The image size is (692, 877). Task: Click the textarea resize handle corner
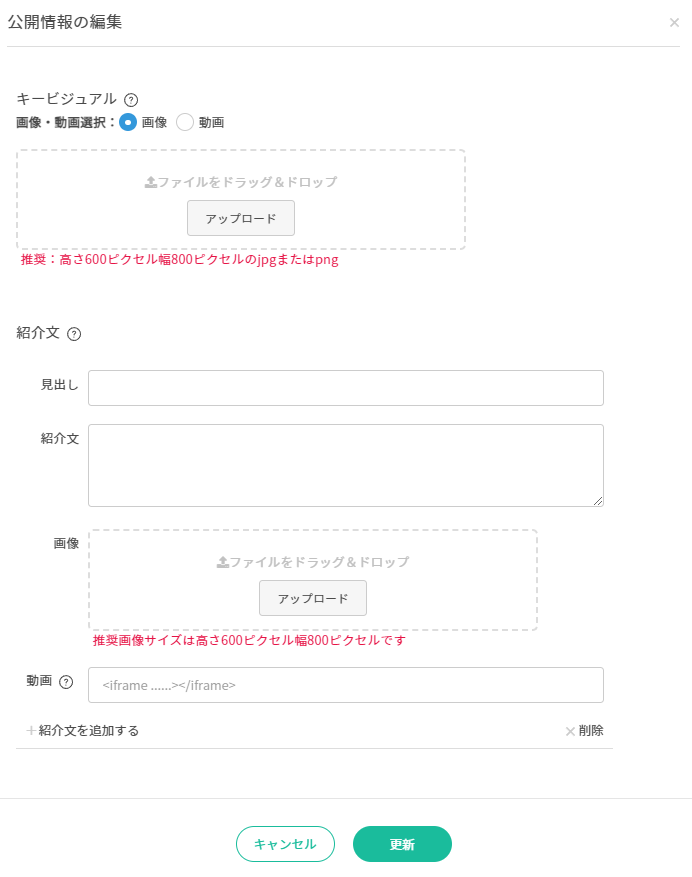tap(598, 501)
